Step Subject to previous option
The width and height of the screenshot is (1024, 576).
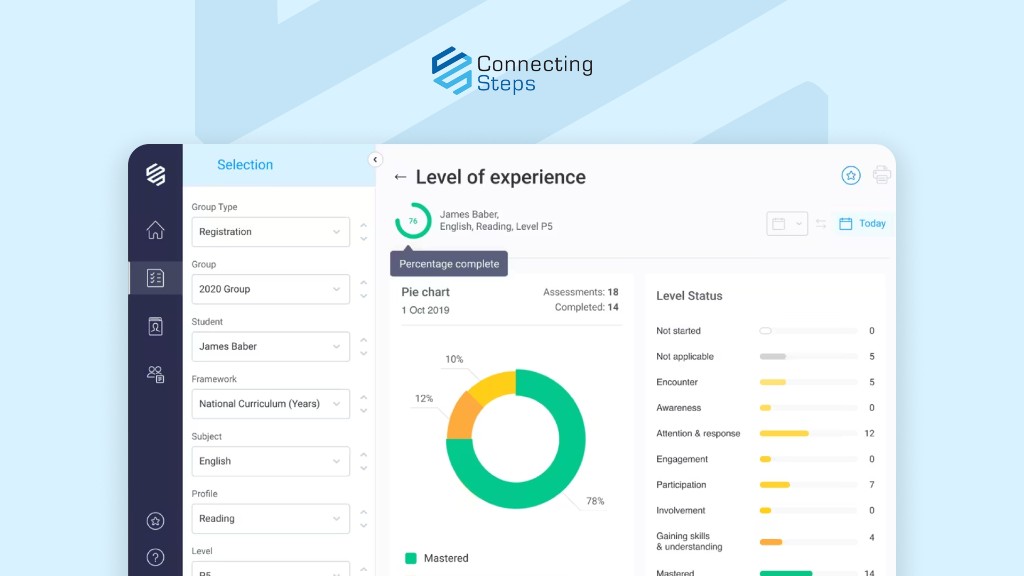(x=364, y=455)
